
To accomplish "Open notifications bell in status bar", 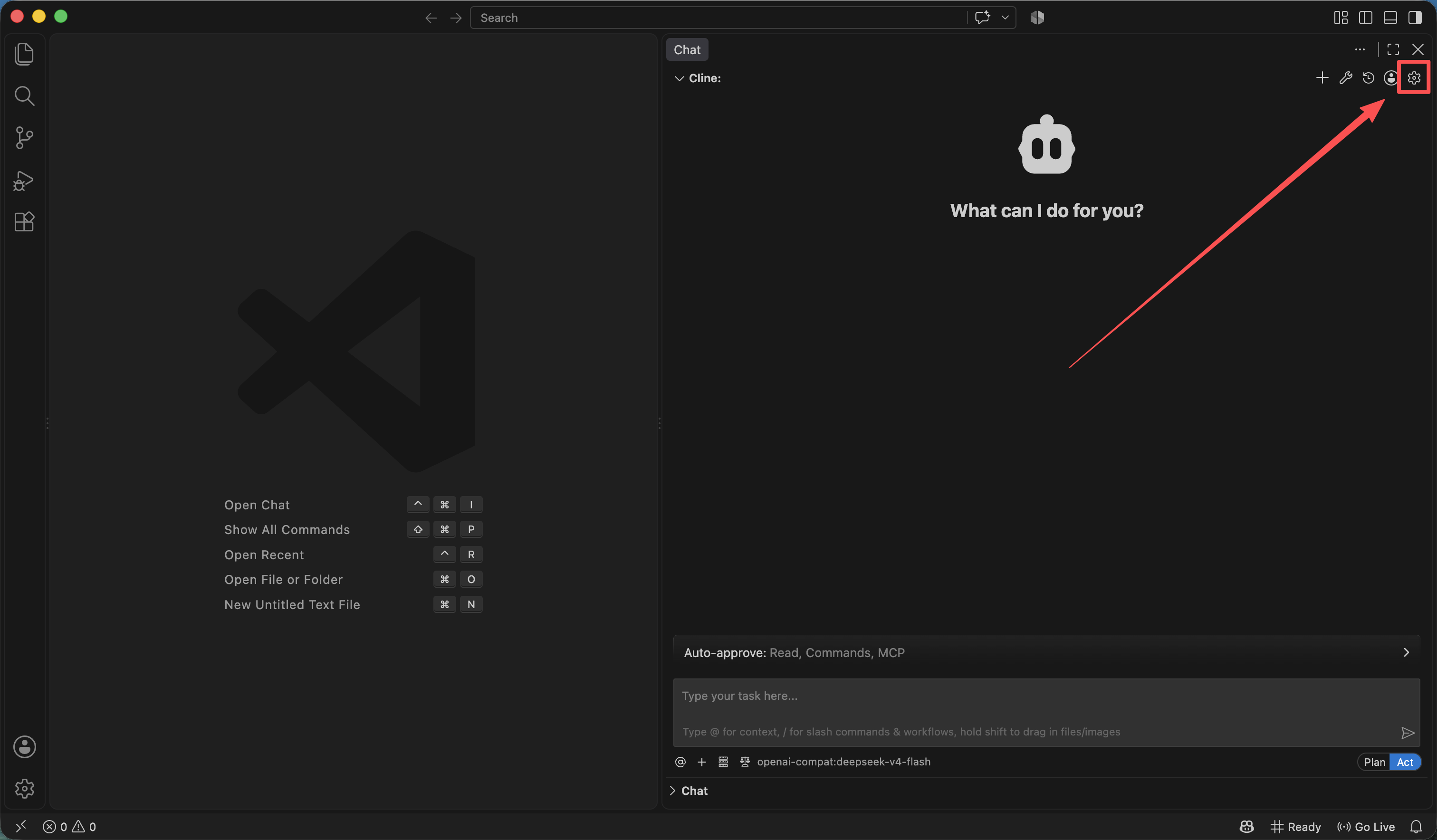I will pyautogui.click(x=1416, y=826).
